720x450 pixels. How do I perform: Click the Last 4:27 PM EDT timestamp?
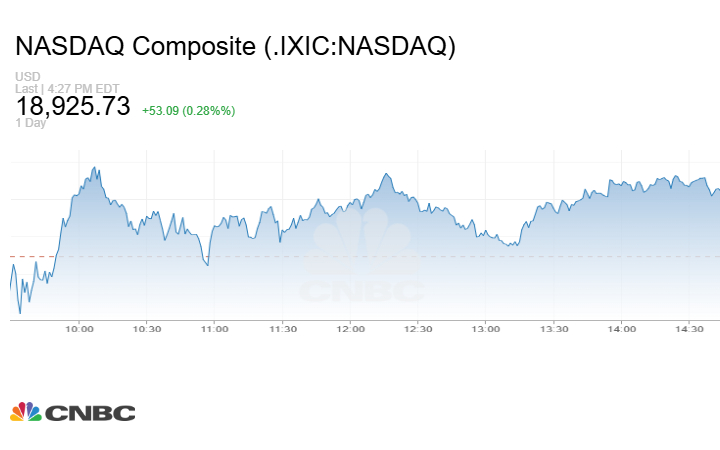(67, 88)
